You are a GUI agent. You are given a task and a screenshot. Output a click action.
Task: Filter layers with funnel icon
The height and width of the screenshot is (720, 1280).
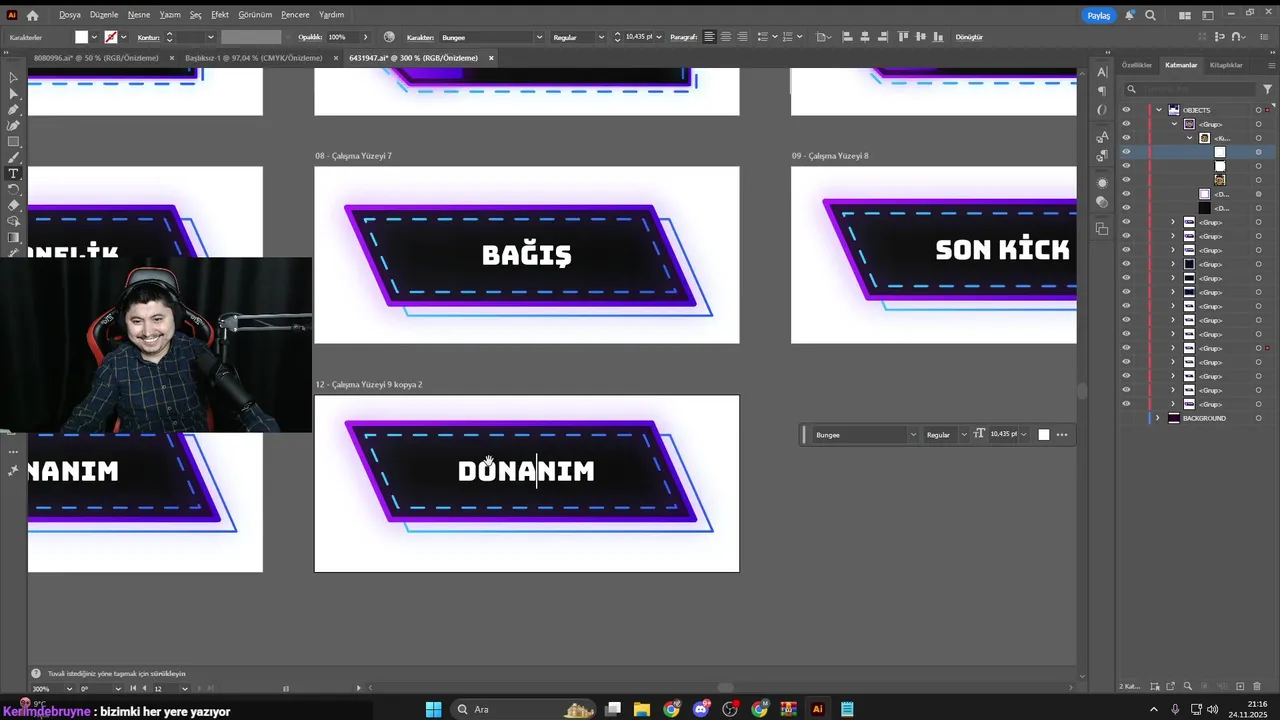pyautogui.click(x=1267, y=89)
